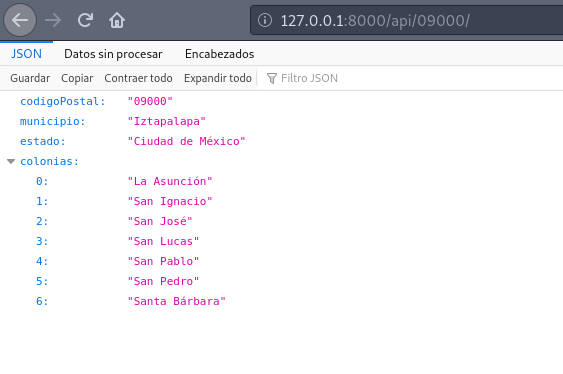Select the "San Ignacio" value

click(170, 201)
